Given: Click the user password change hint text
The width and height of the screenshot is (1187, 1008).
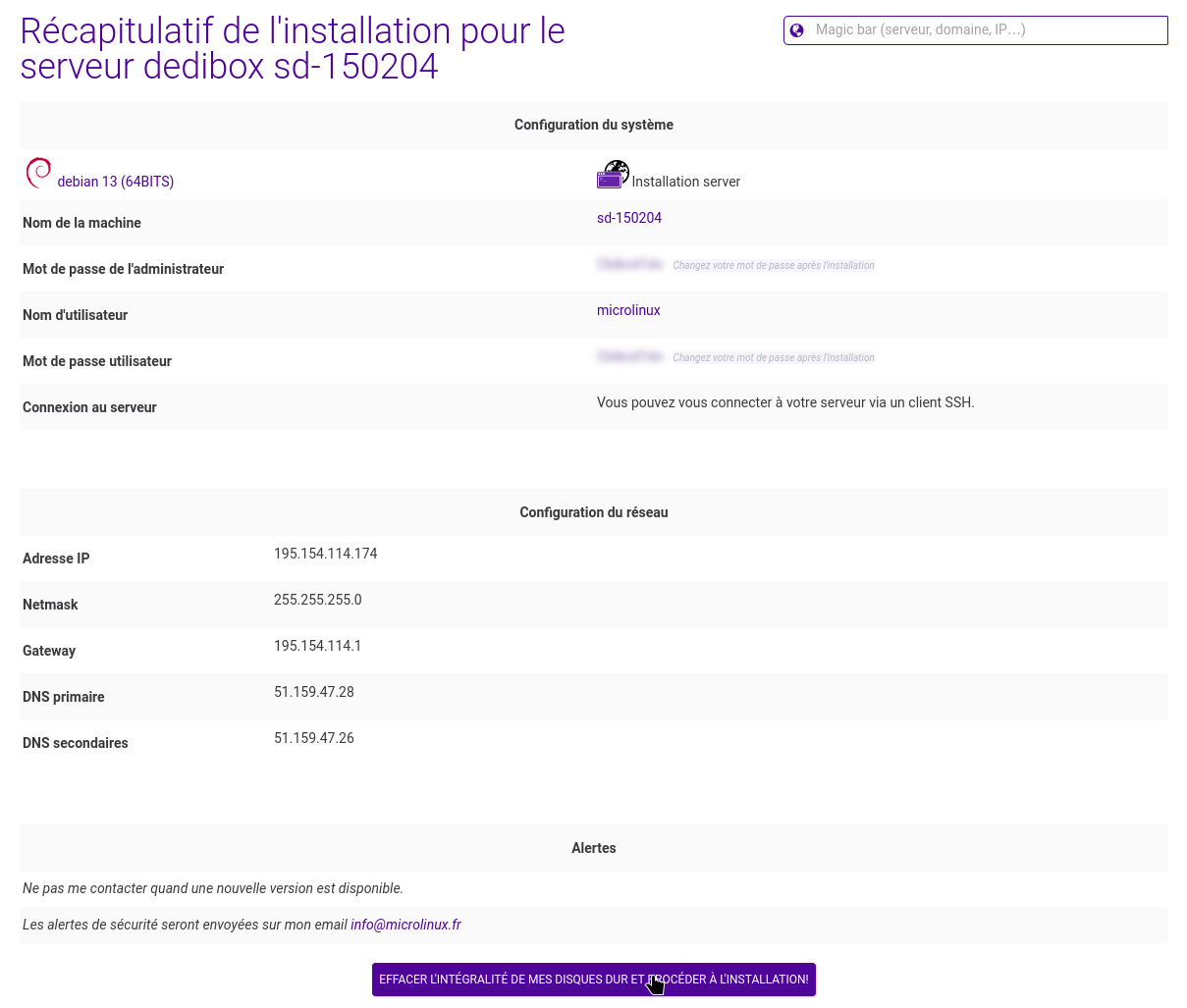Looking at the screenshot, I should pyautogui.click(x=774, y=358).
